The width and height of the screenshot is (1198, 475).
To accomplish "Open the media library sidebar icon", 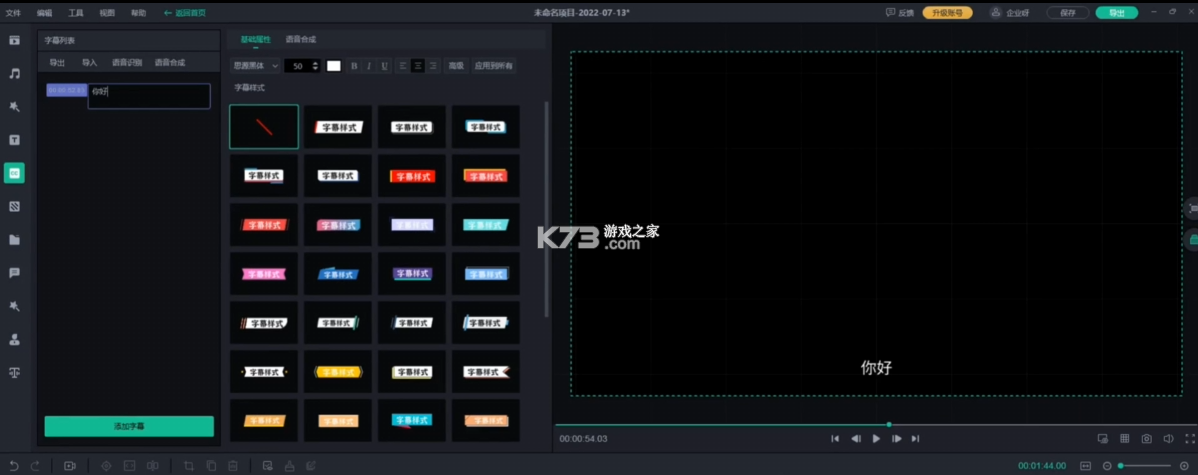I will 15,40.
